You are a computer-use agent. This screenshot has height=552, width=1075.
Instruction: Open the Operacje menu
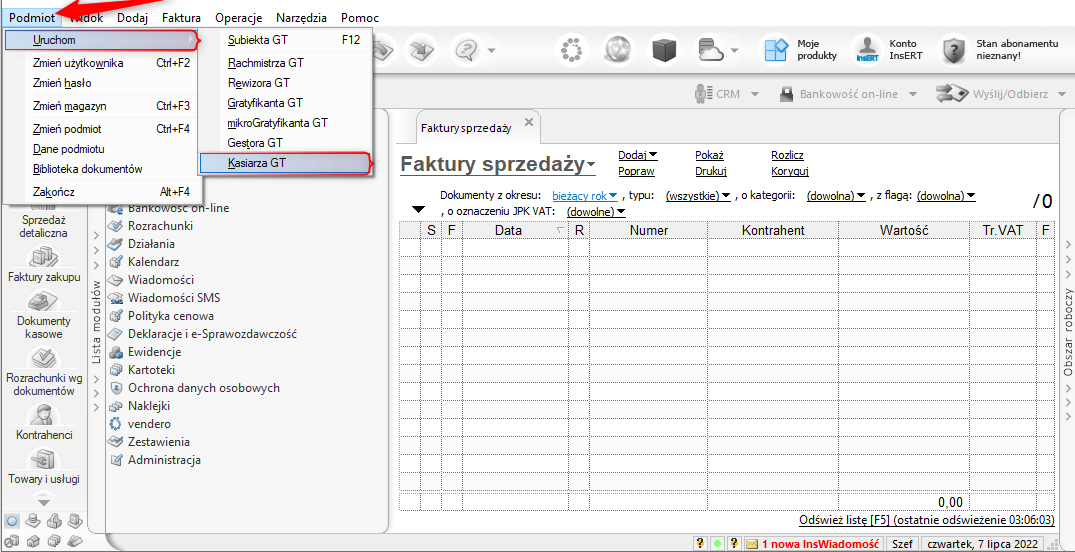pos(238,18)
